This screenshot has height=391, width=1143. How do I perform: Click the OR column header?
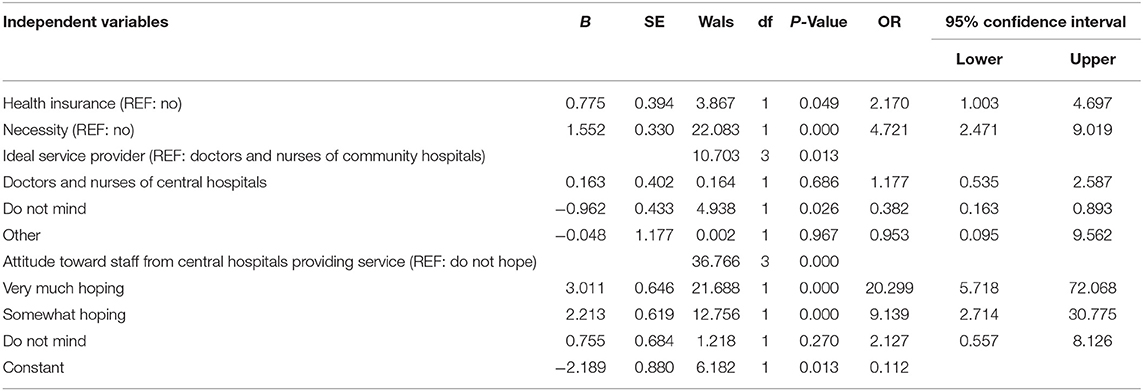coord(889,22)
